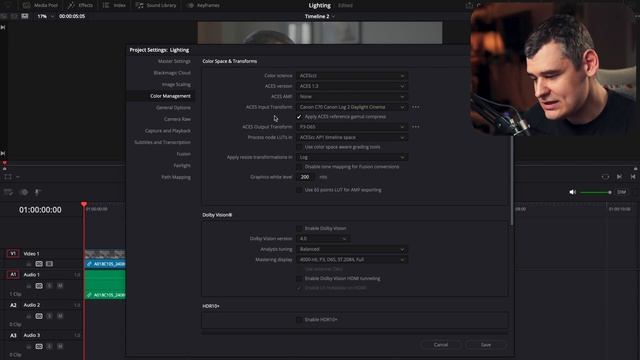Disable Video 1 track icon
Image resolution: width=640 pixels, height=360 pixels.
49,264
